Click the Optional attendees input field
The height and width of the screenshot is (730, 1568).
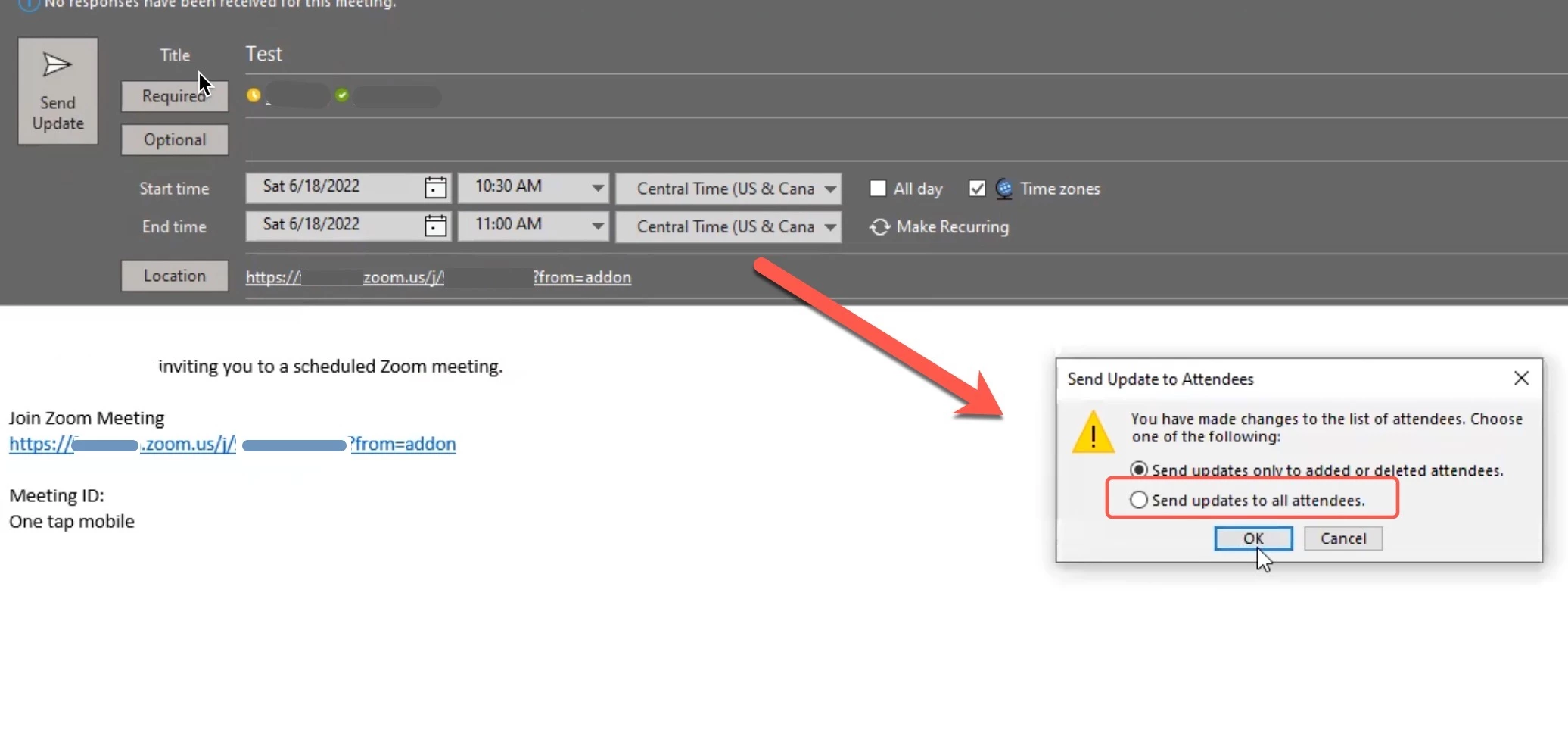(x=906, y=140)
